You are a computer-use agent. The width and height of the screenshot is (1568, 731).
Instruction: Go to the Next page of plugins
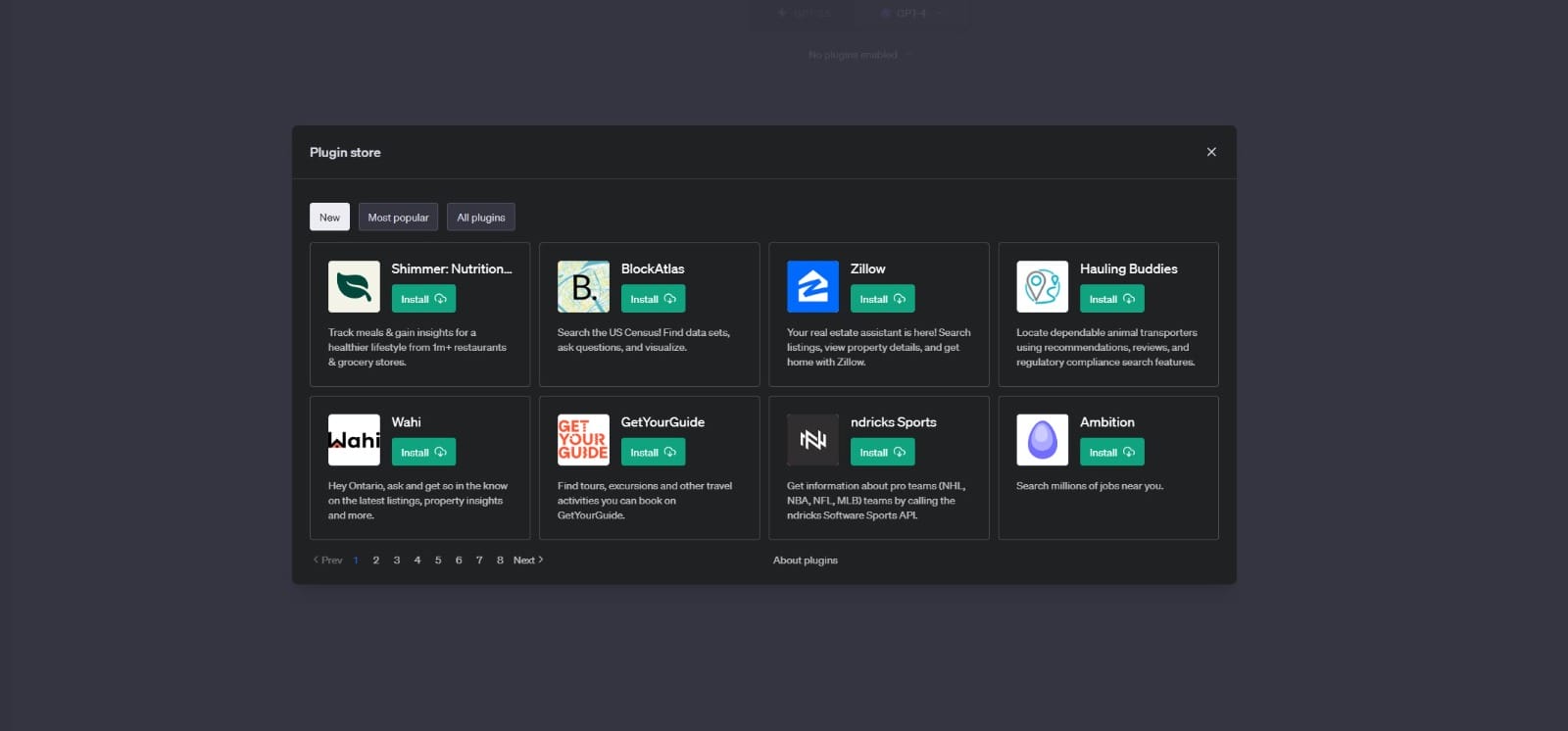[x=527, y=560]
